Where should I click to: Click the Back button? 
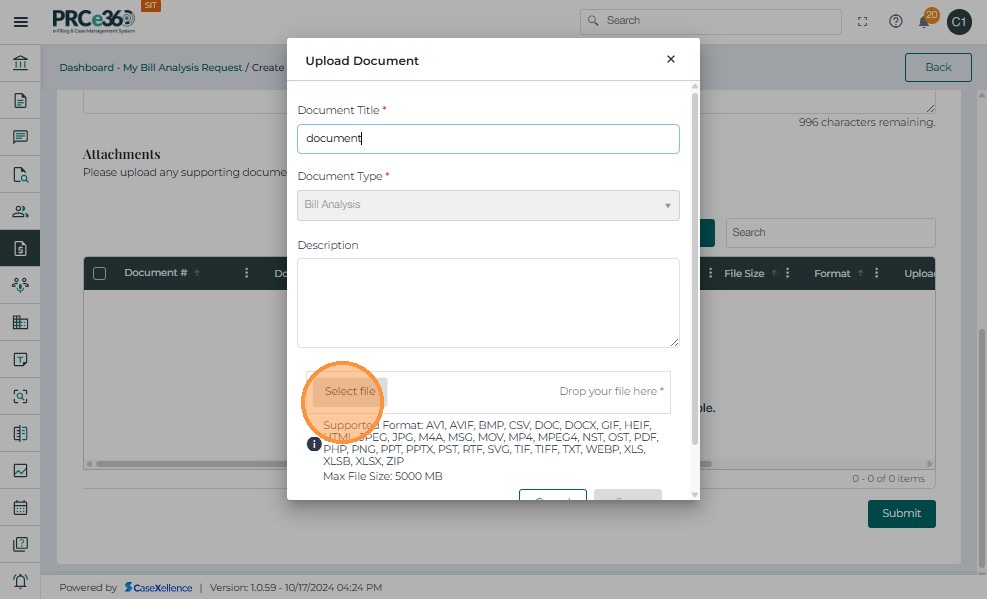(938, 67)
